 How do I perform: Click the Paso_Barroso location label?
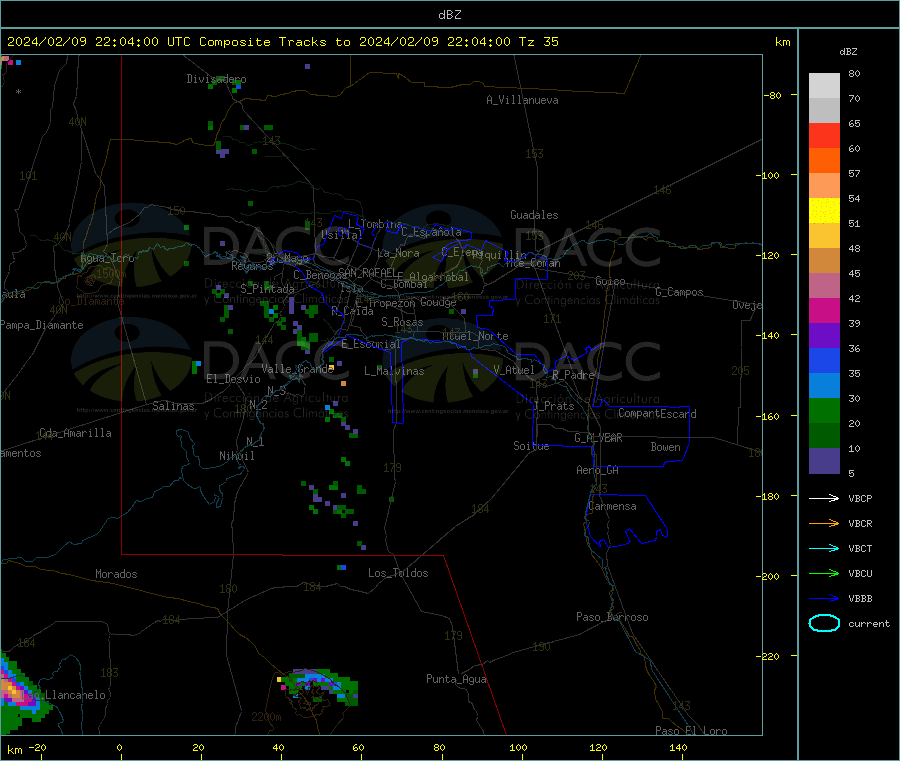pos(612,617)
